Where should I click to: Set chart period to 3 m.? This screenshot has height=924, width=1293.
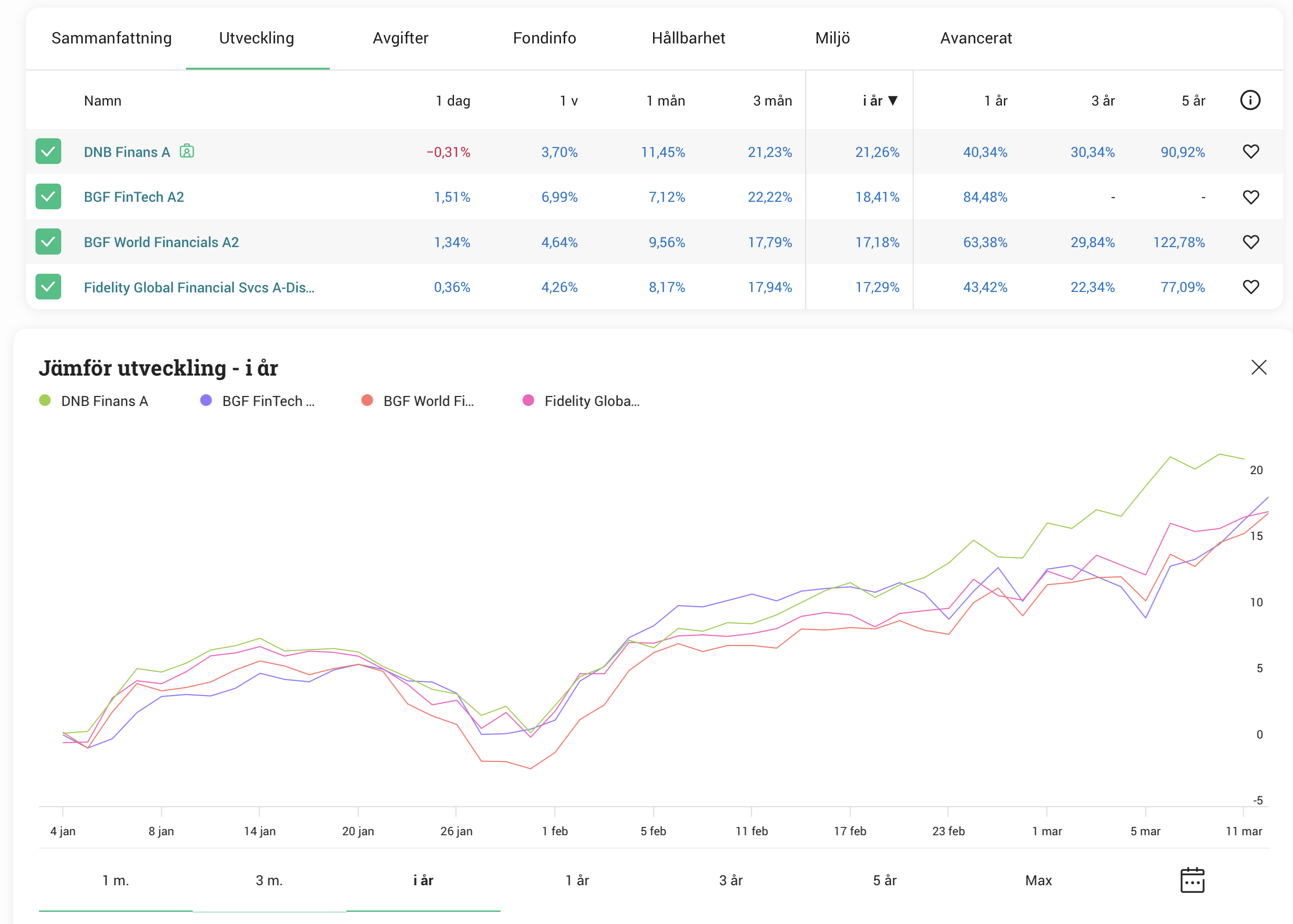point(269,880)
